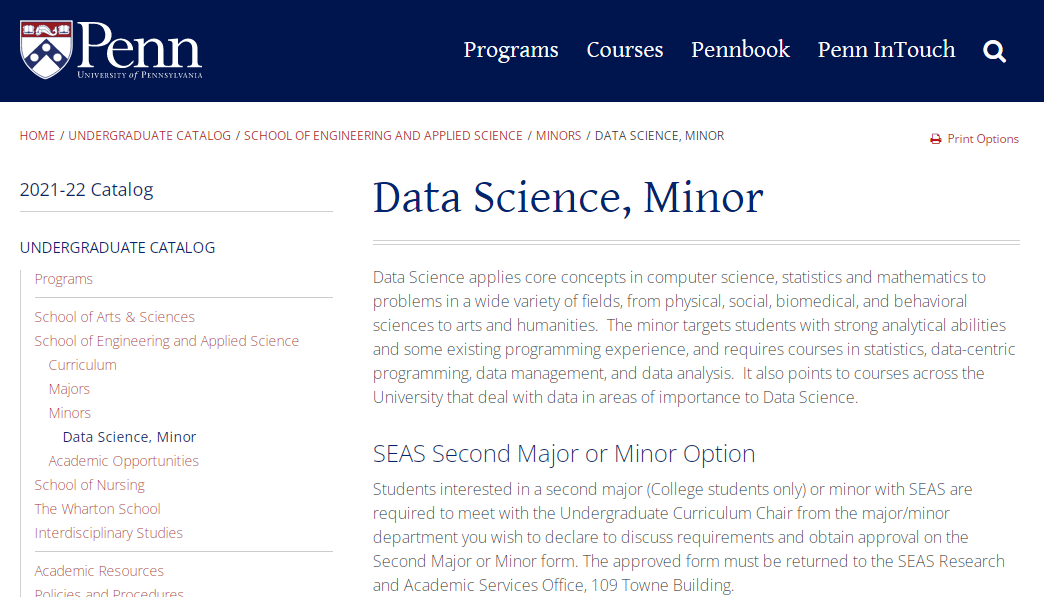This screenshot has height=597, width=1044.
Task: Go to The Wharton School sidebar link
Action: (98, 508)
